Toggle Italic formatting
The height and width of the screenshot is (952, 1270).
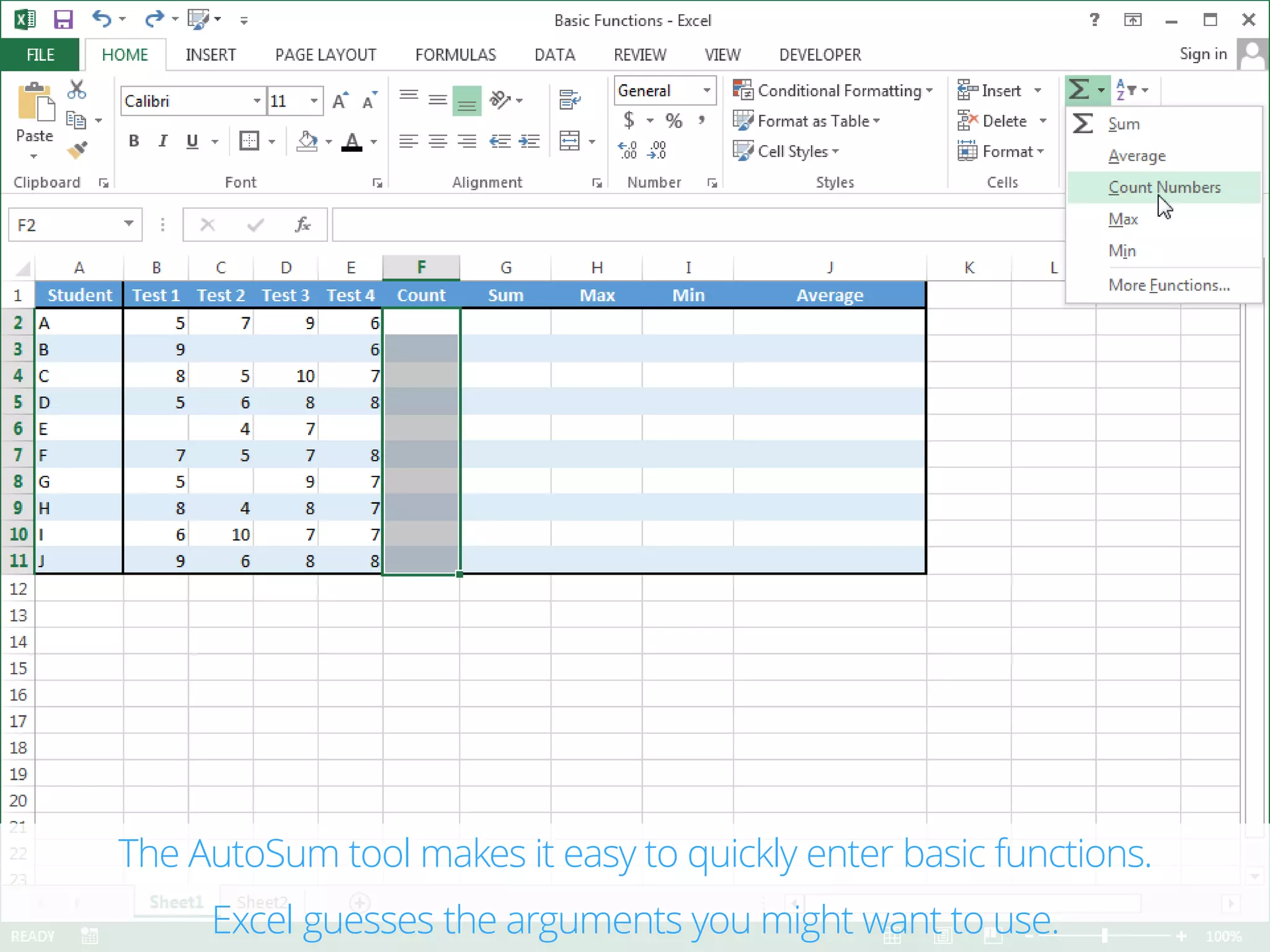pyautogui.click(x=163, y=141)
